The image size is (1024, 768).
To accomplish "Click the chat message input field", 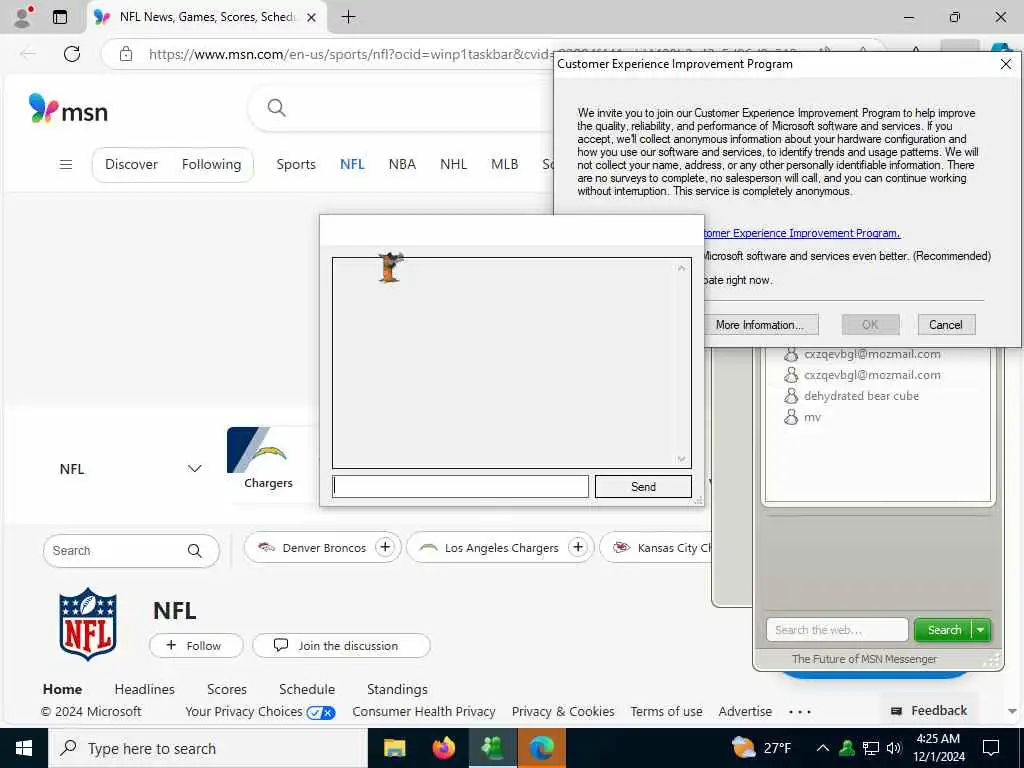I will [460, 487].
